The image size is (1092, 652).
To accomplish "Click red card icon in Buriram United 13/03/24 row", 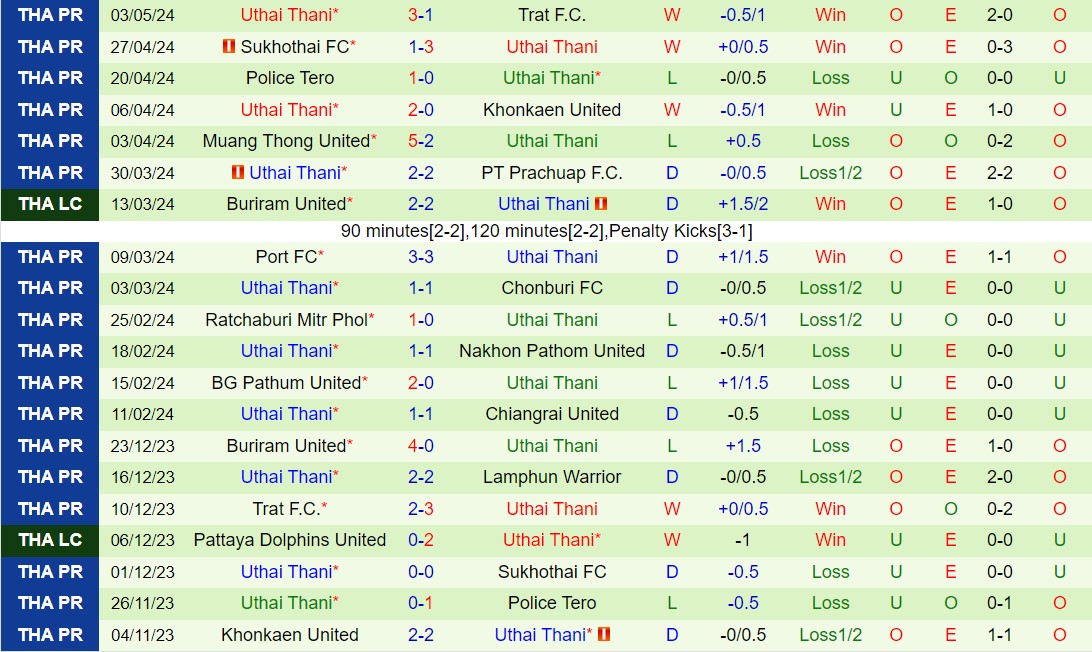I will 601,204.
